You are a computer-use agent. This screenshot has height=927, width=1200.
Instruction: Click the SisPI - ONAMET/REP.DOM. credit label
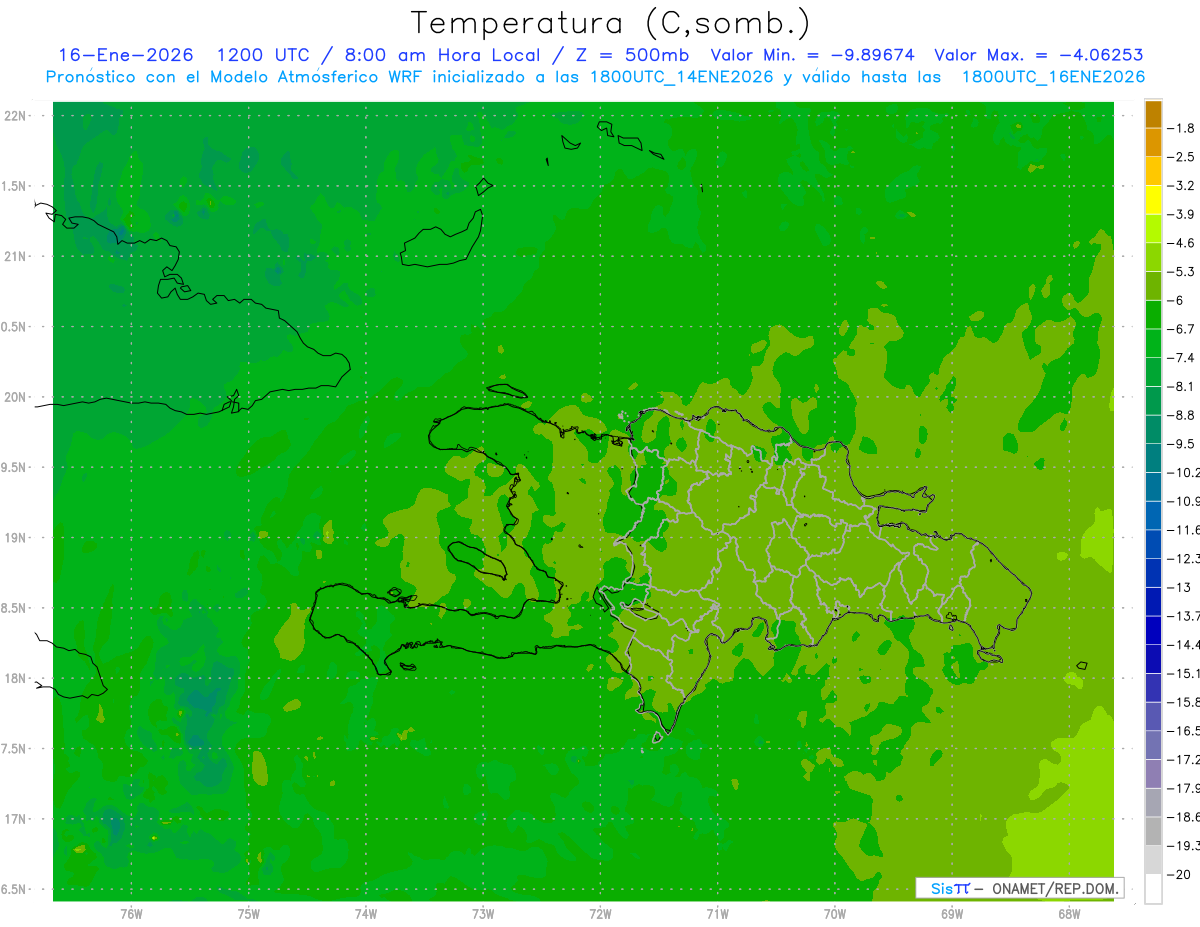[1020, 888]
